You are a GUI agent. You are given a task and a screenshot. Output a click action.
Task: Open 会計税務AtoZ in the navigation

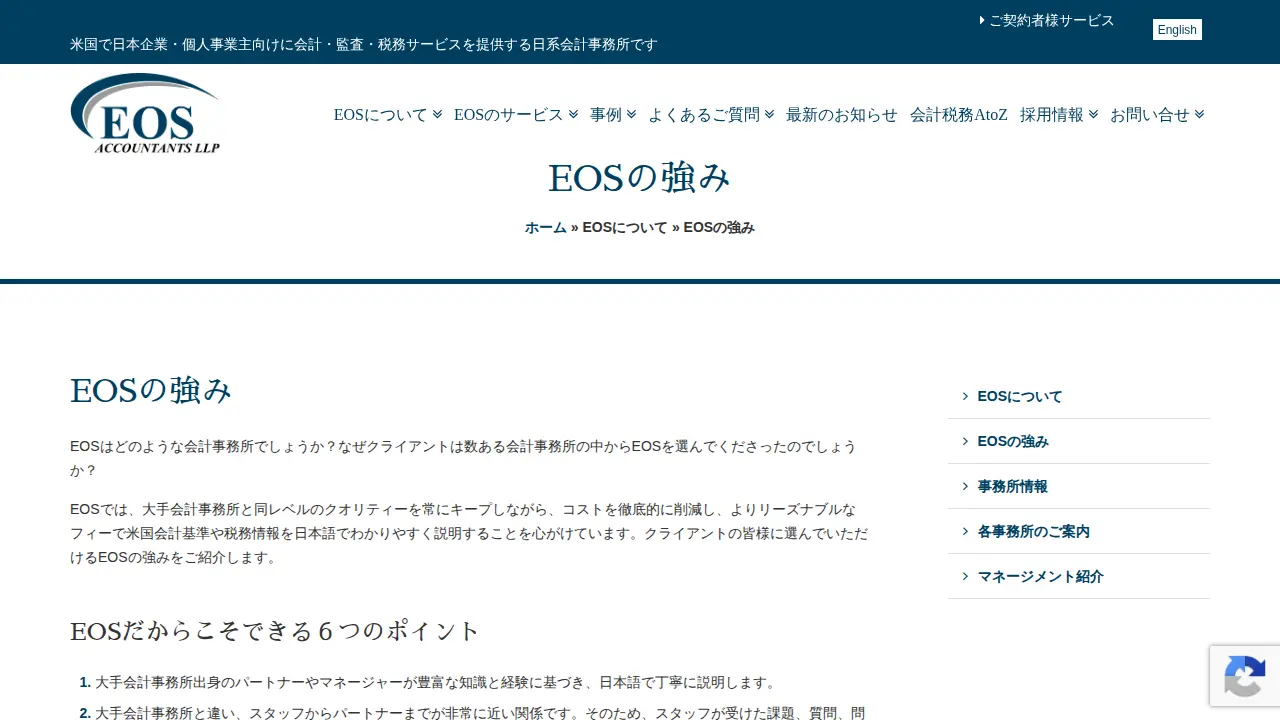tap(959, 115)
